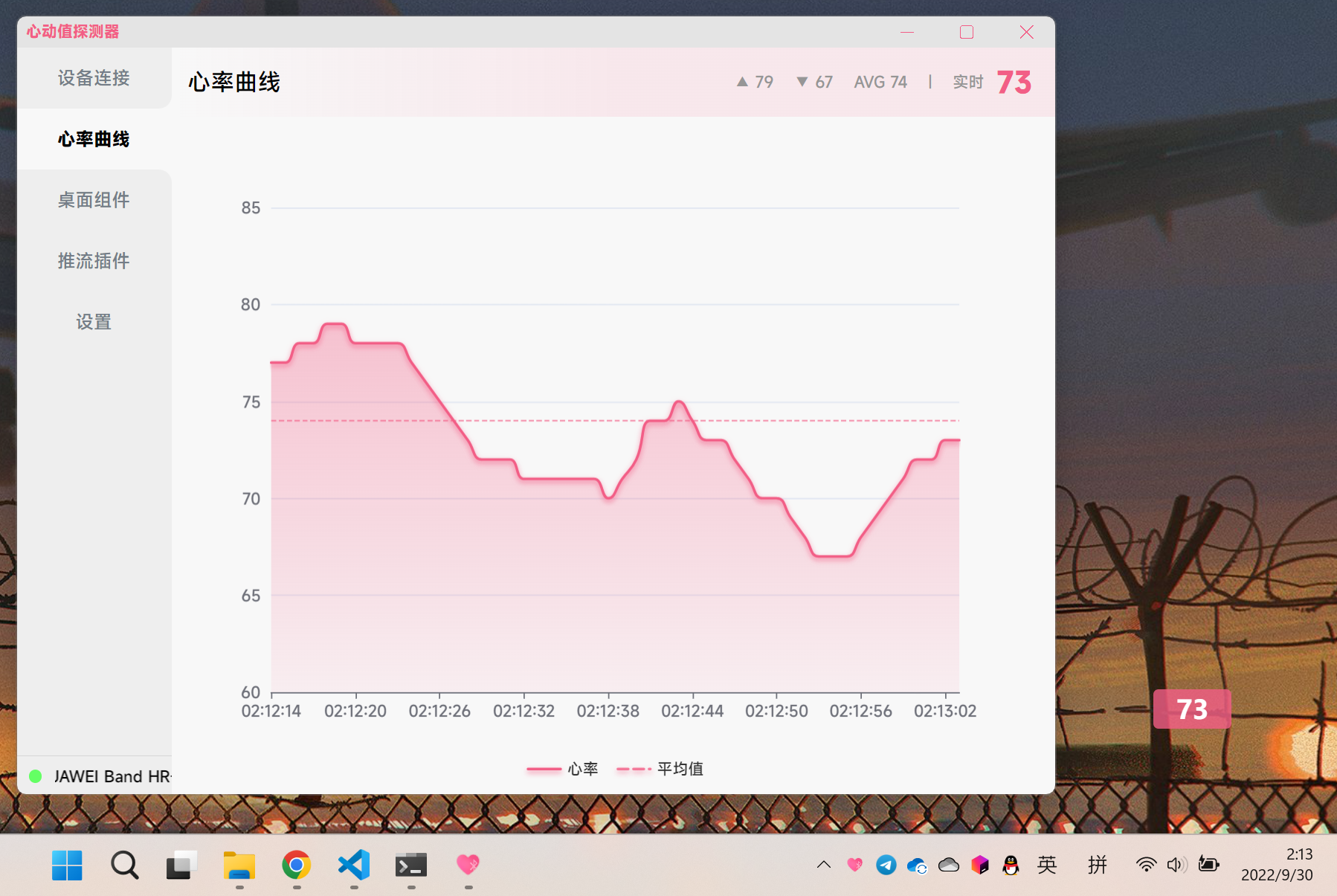Open Task View on the taskbar
Screen dimensions: 1337x896
[x=181, y=865]
